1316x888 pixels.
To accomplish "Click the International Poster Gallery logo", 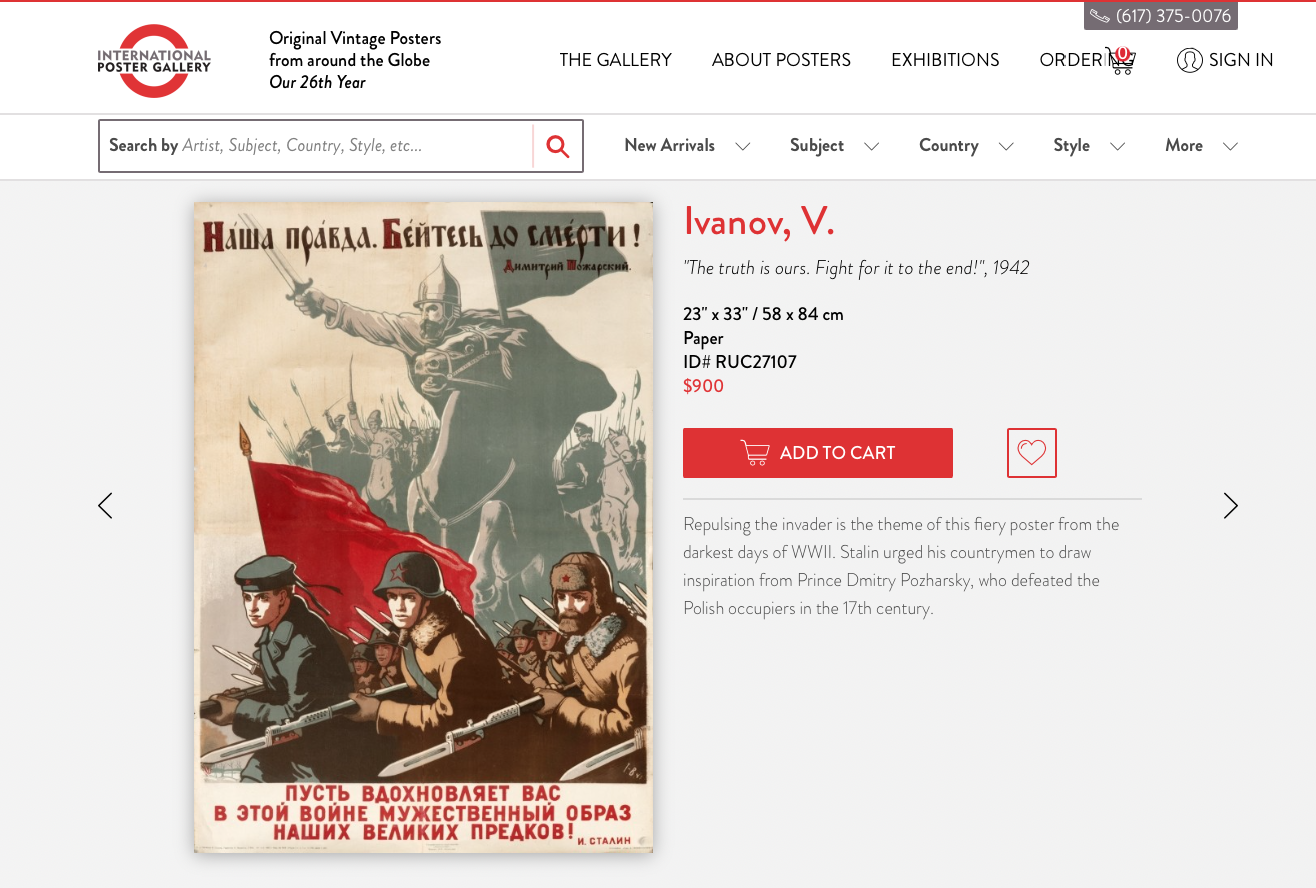I will tap(154, 61).
